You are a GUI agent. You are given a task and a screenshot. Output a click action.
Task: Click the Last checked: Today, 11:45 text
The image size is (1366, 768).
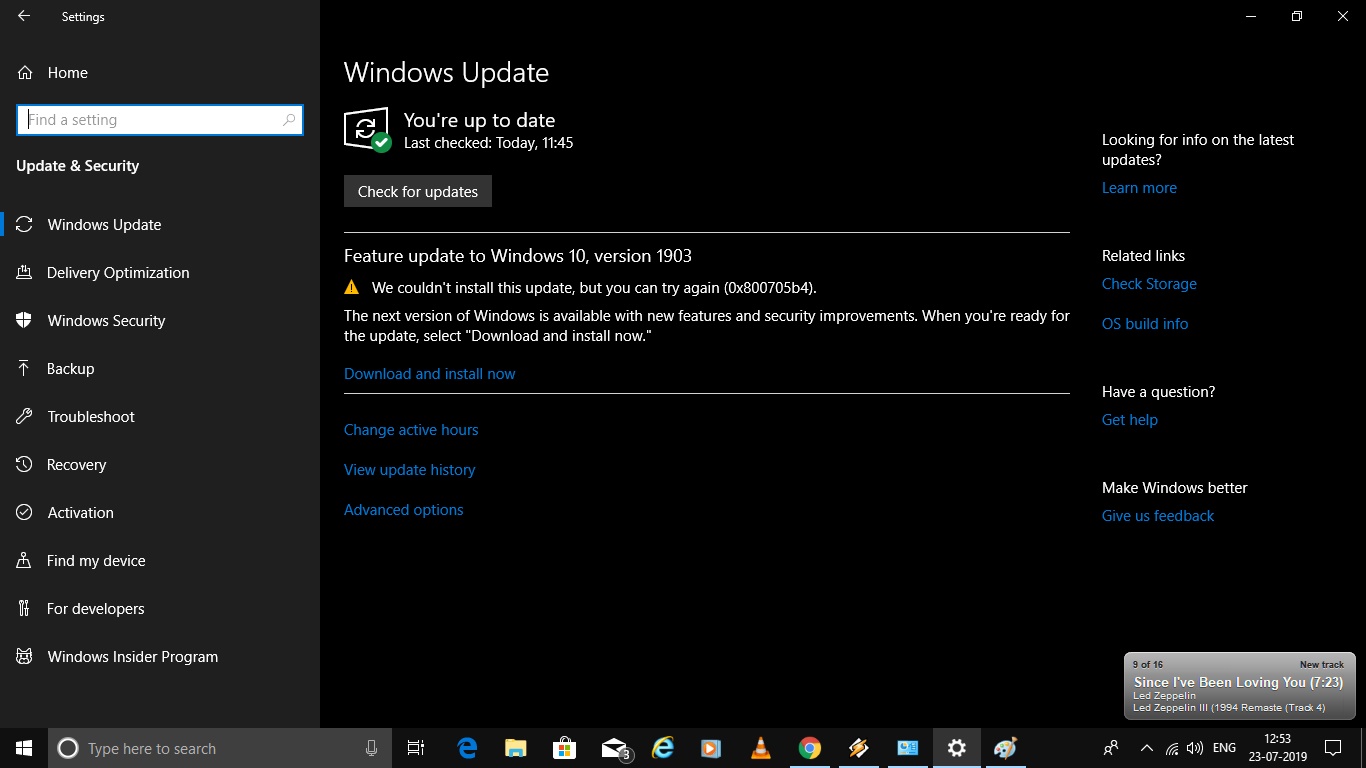pos(488,143)
